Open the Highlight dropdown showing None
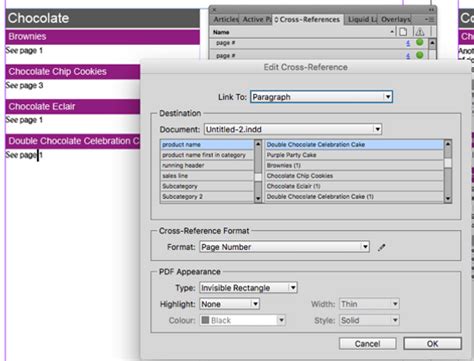The image size is (474, 361). pos(230,304)
